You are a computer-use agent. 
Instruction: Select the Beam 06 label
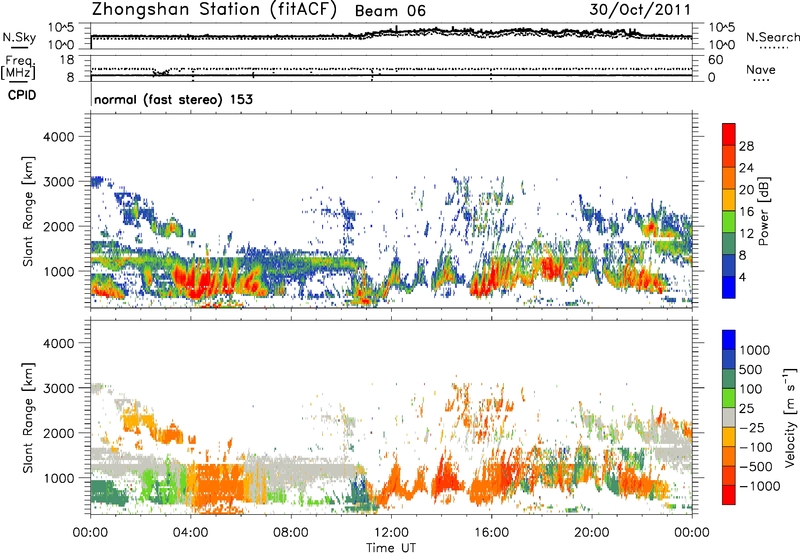[x=390, y=11]
